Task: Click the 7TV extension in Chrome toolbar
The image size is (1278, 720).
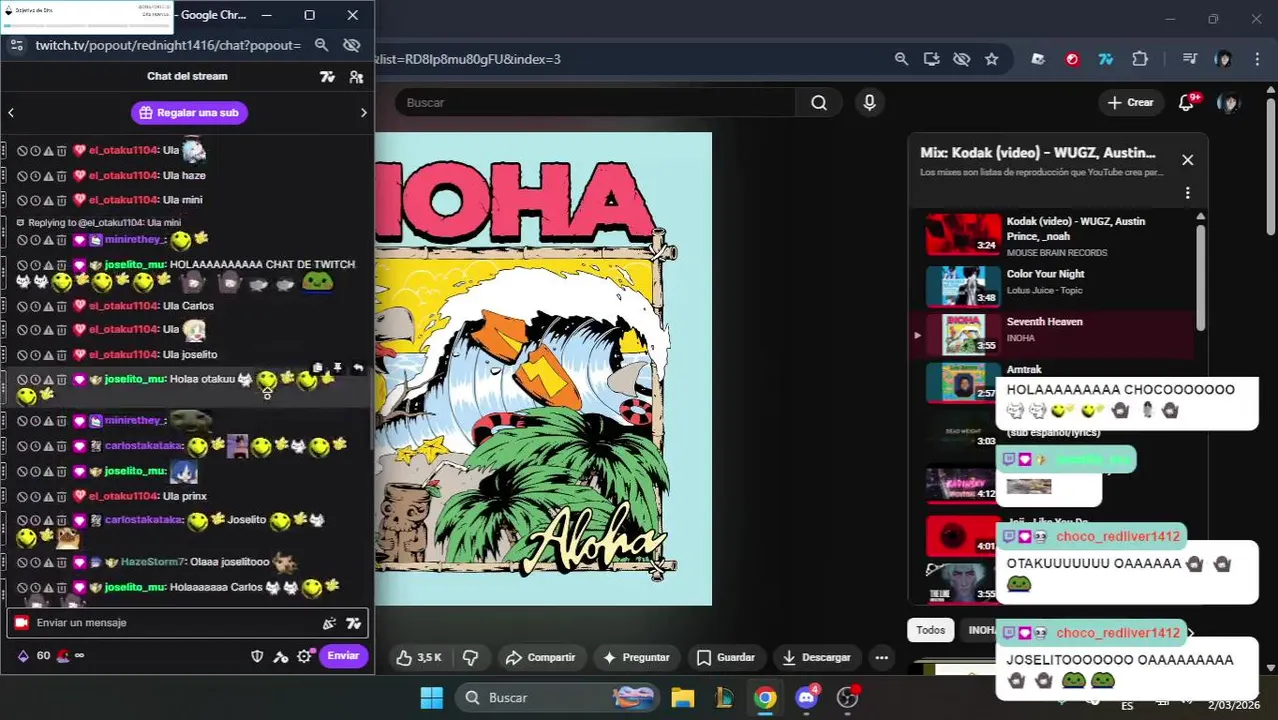Action: [1105, 59]
